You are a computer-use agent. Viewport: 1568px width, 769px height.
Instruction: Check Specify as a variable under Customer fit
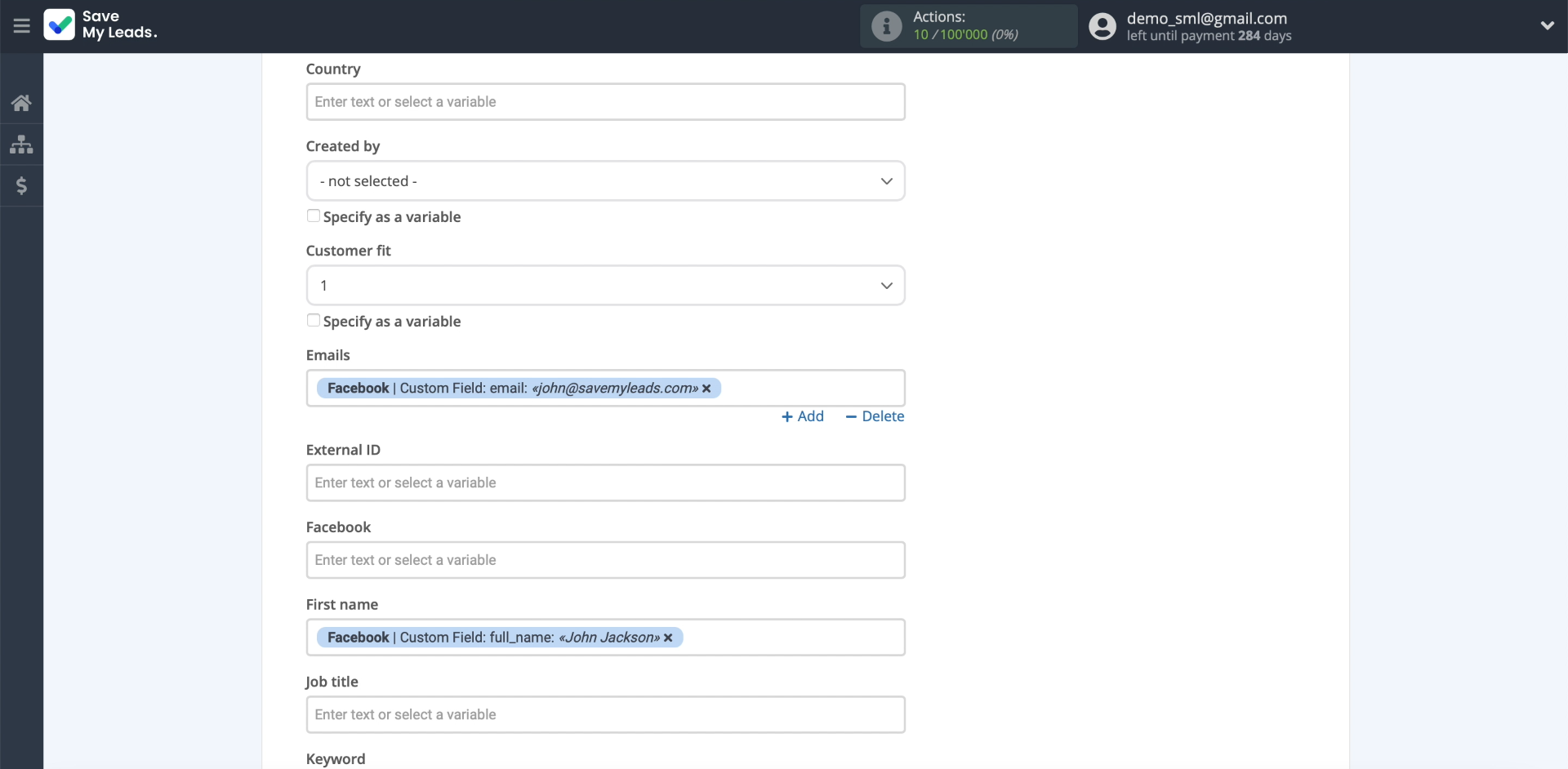tap(314, 321)
